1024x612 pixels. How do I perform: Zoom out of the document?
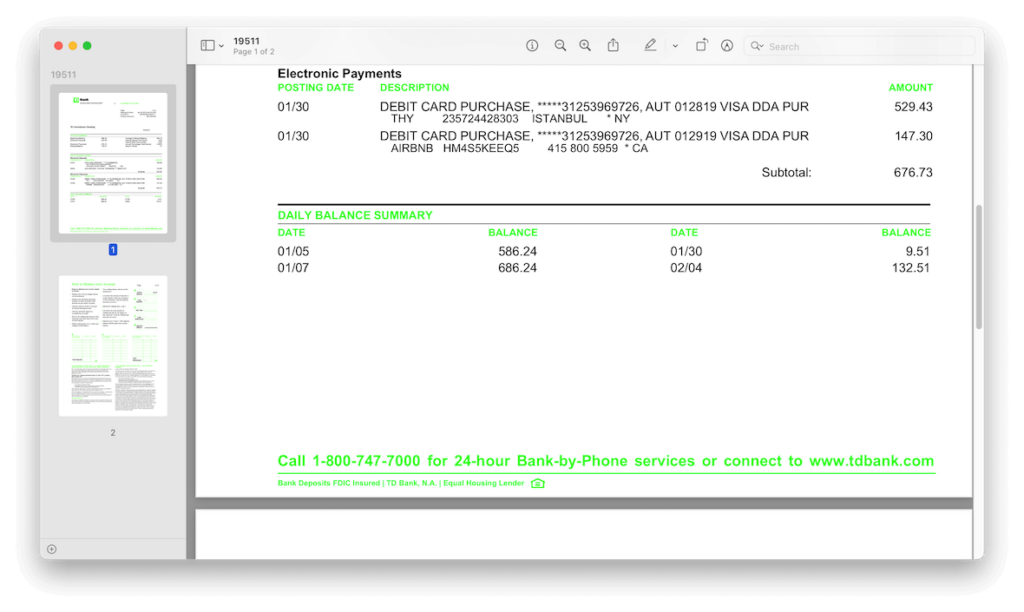pyautogui.click(x=560, y=46)
